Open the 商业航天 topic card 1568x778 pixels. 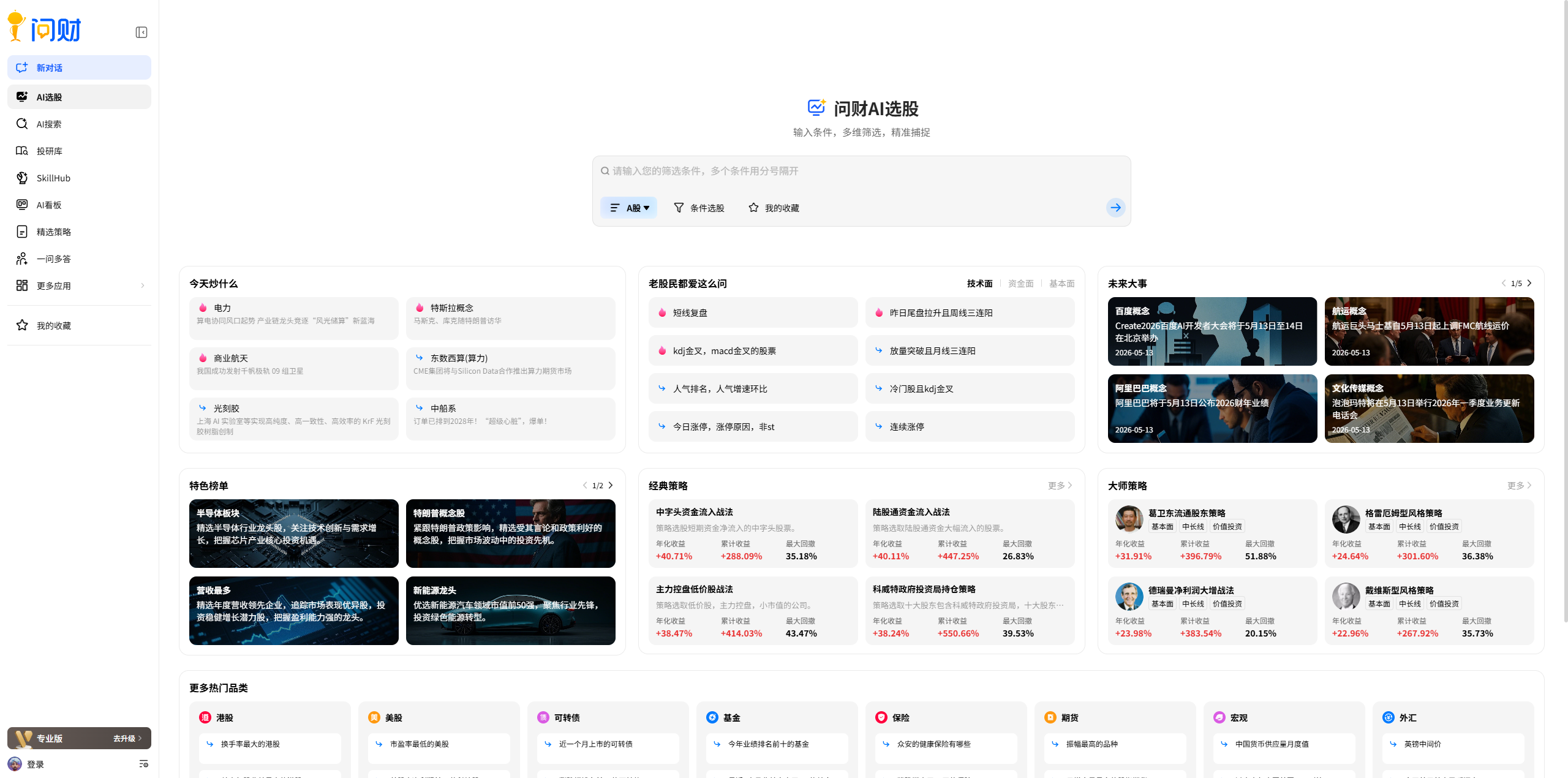click(x=294, y=368)
